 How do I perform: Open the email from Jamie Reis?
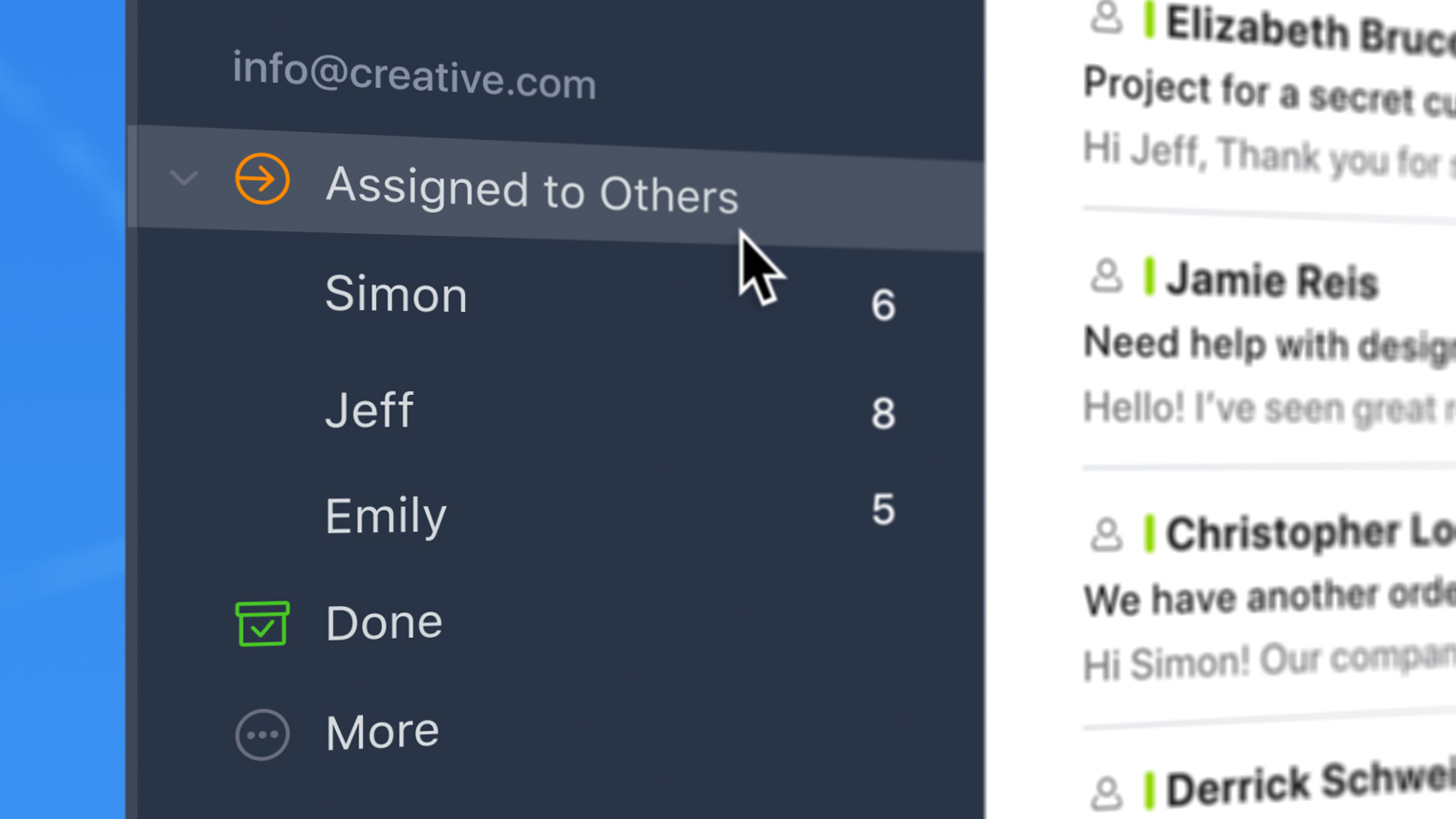point(1269,346)
